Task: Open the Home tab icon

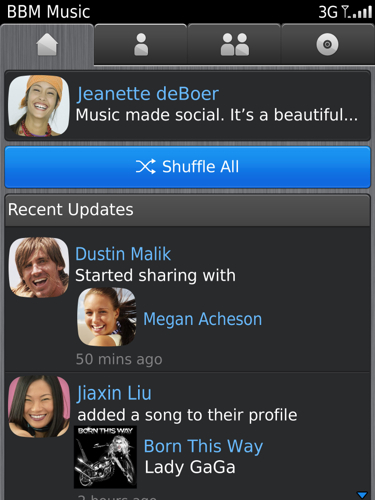Action: (x=47, y=45)
